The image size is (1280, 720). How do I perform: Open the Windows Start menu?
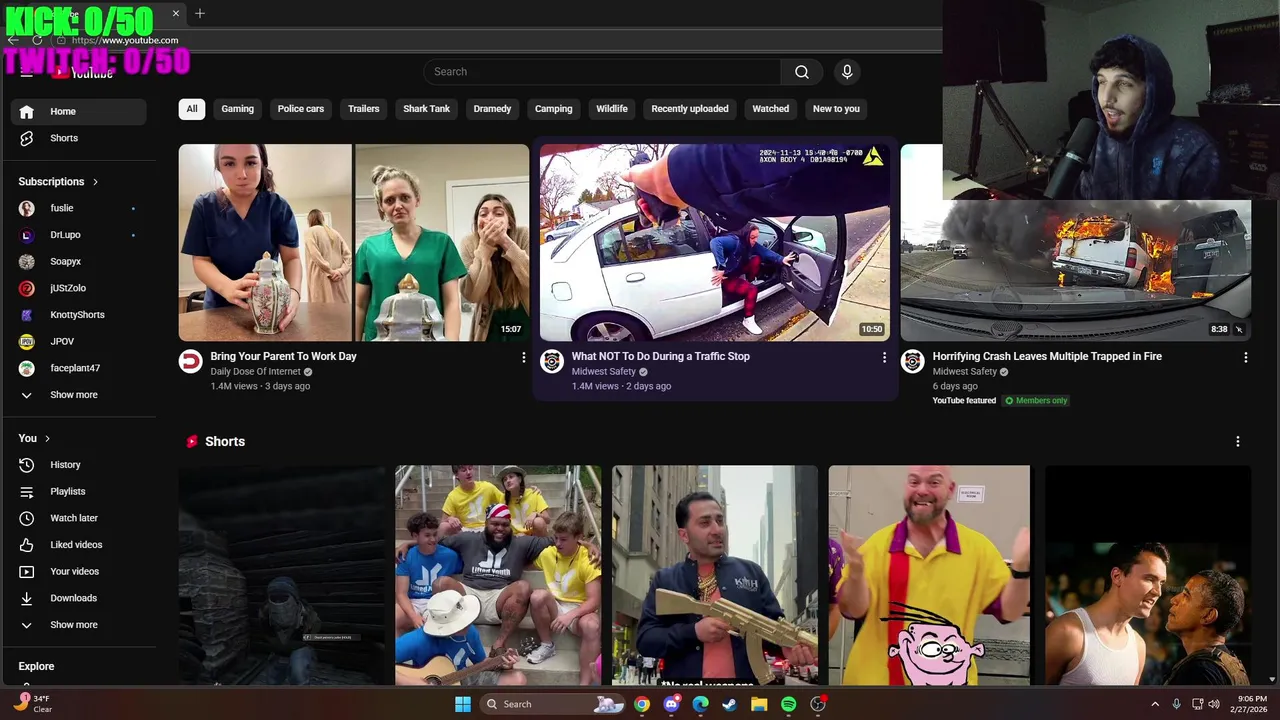click(x=463, y=704)
